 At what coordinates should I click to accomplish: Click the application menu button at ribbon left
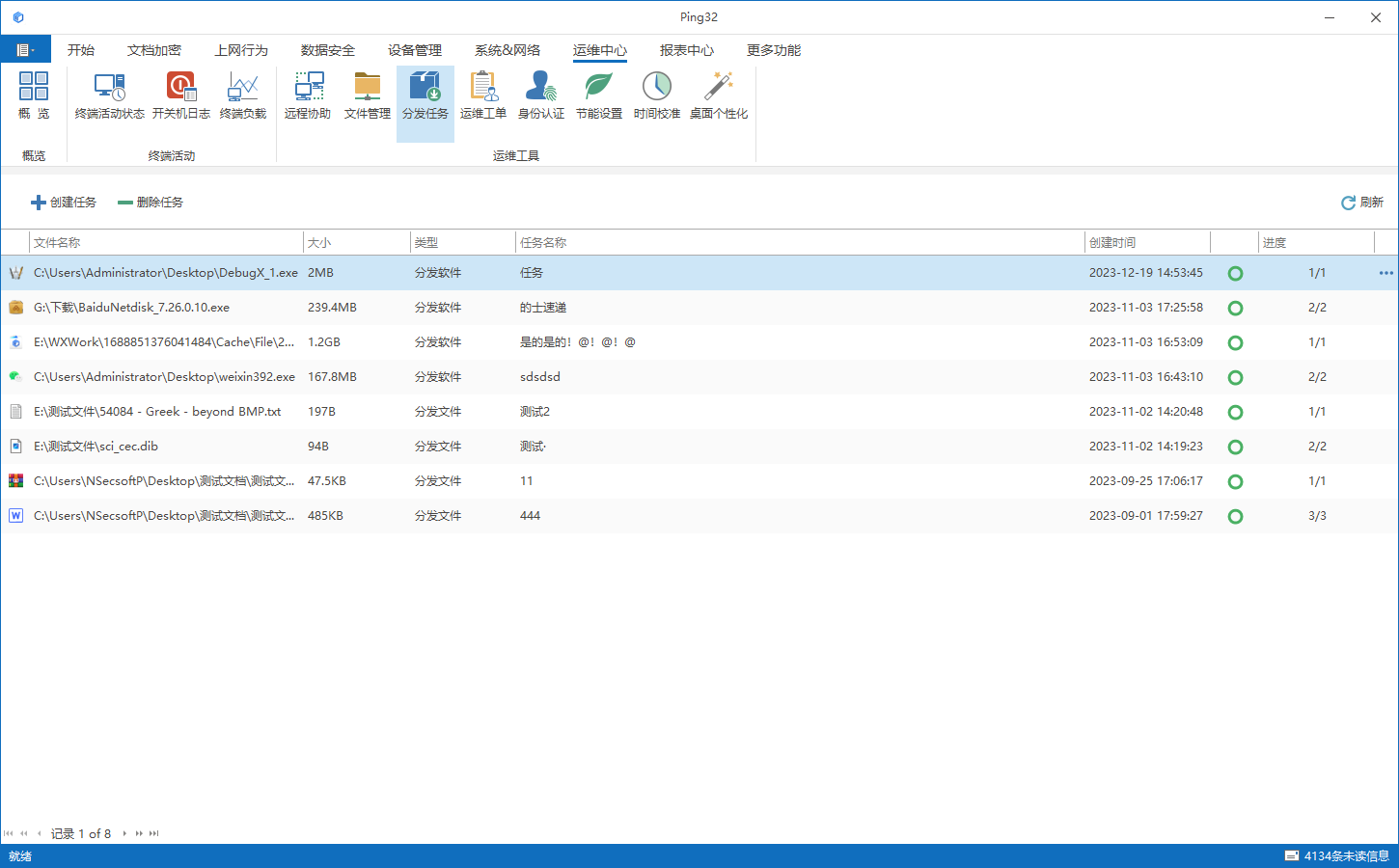[26, 50]
